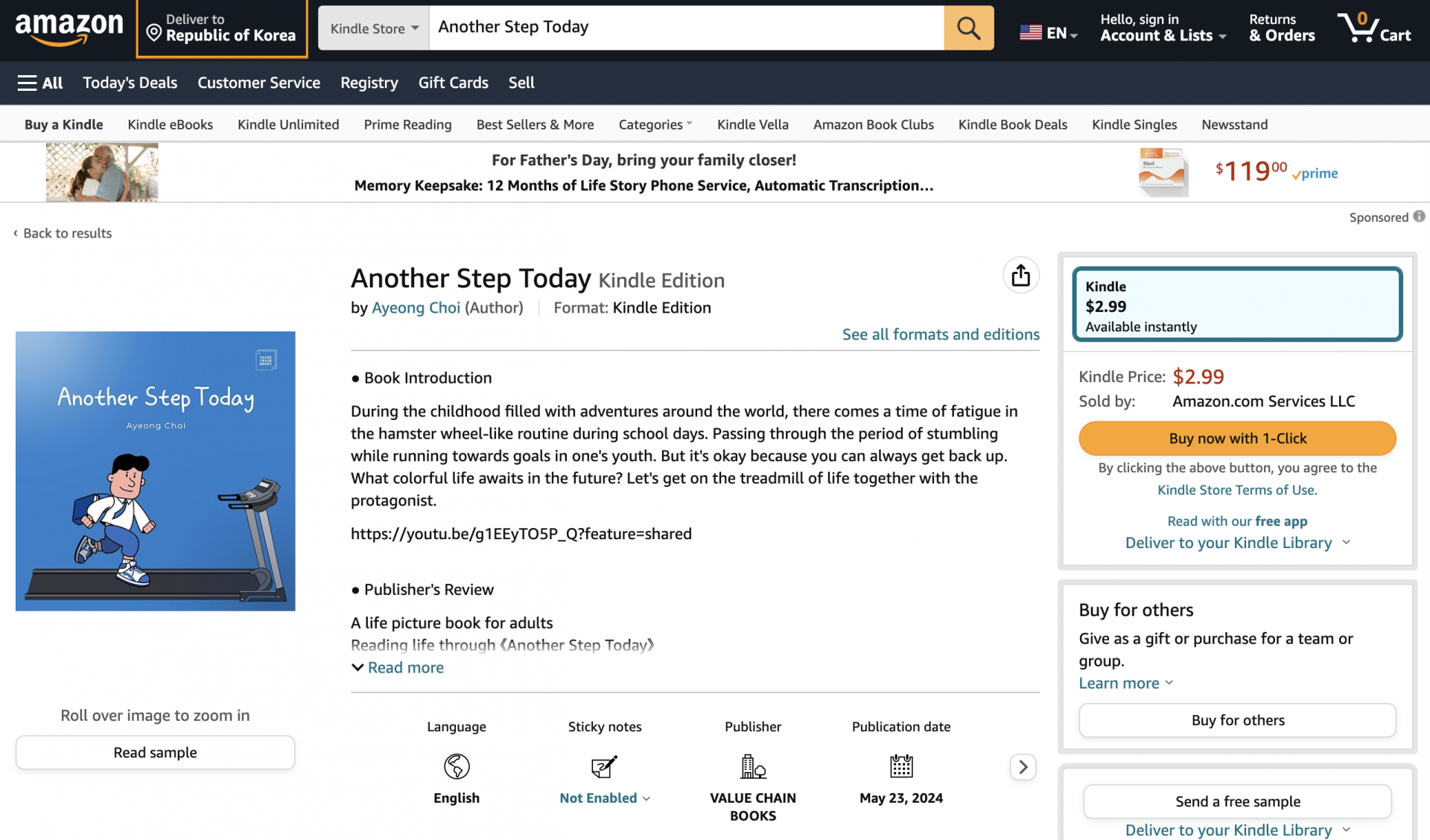
Task: Click the share icon beside book title
Action: point(1020,276)
